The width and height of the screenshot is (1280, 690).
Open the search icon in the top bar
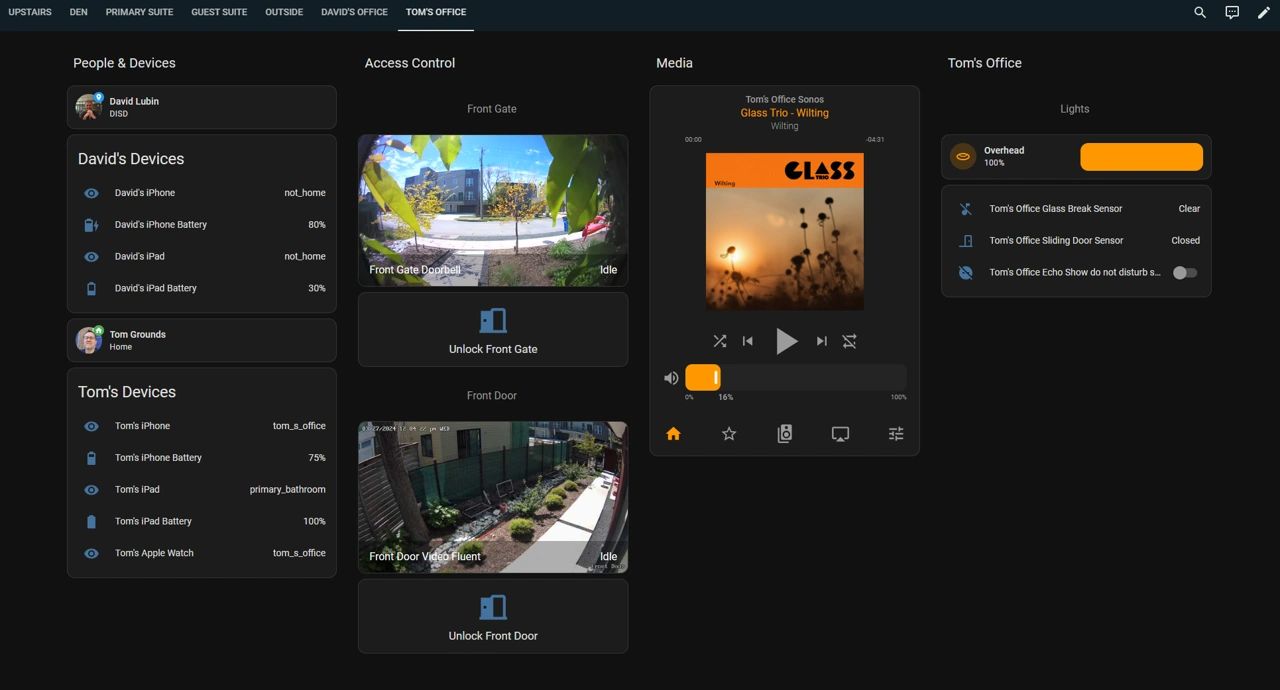click(x=1199, y=12)
